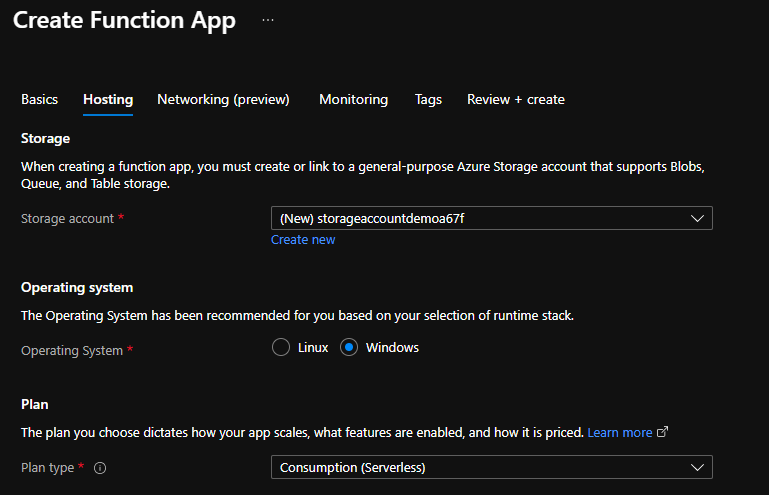Select the Windows operating system option

pos(349,348)
